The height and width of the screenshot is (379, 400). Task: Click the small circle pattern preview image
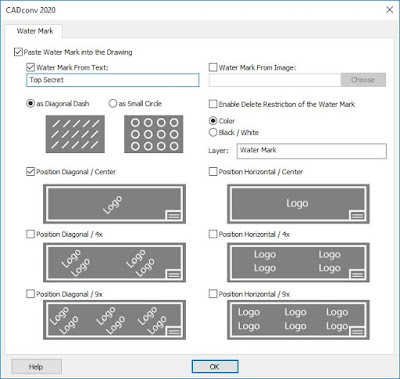click(x=154, y=134)
